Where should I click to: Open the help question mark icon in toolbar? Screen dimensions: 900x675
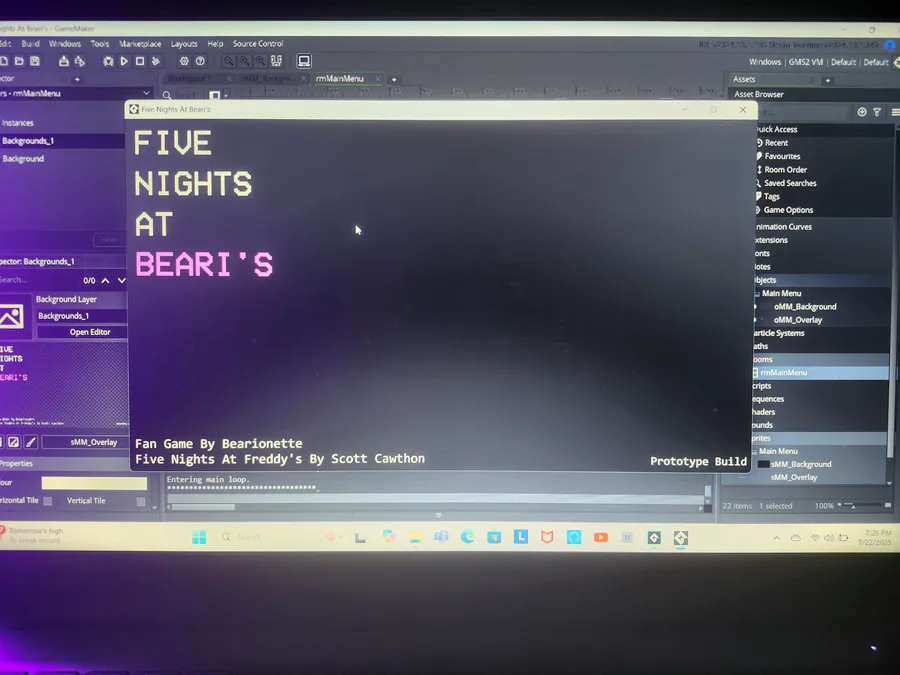point(200,61)
